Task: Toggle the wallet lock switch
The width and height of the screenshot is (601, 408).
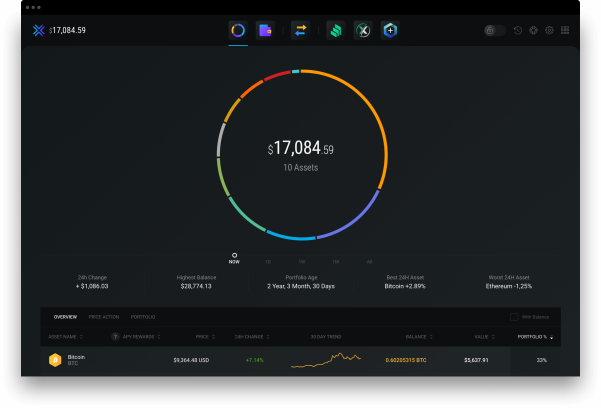Action: tap(494, 30)
